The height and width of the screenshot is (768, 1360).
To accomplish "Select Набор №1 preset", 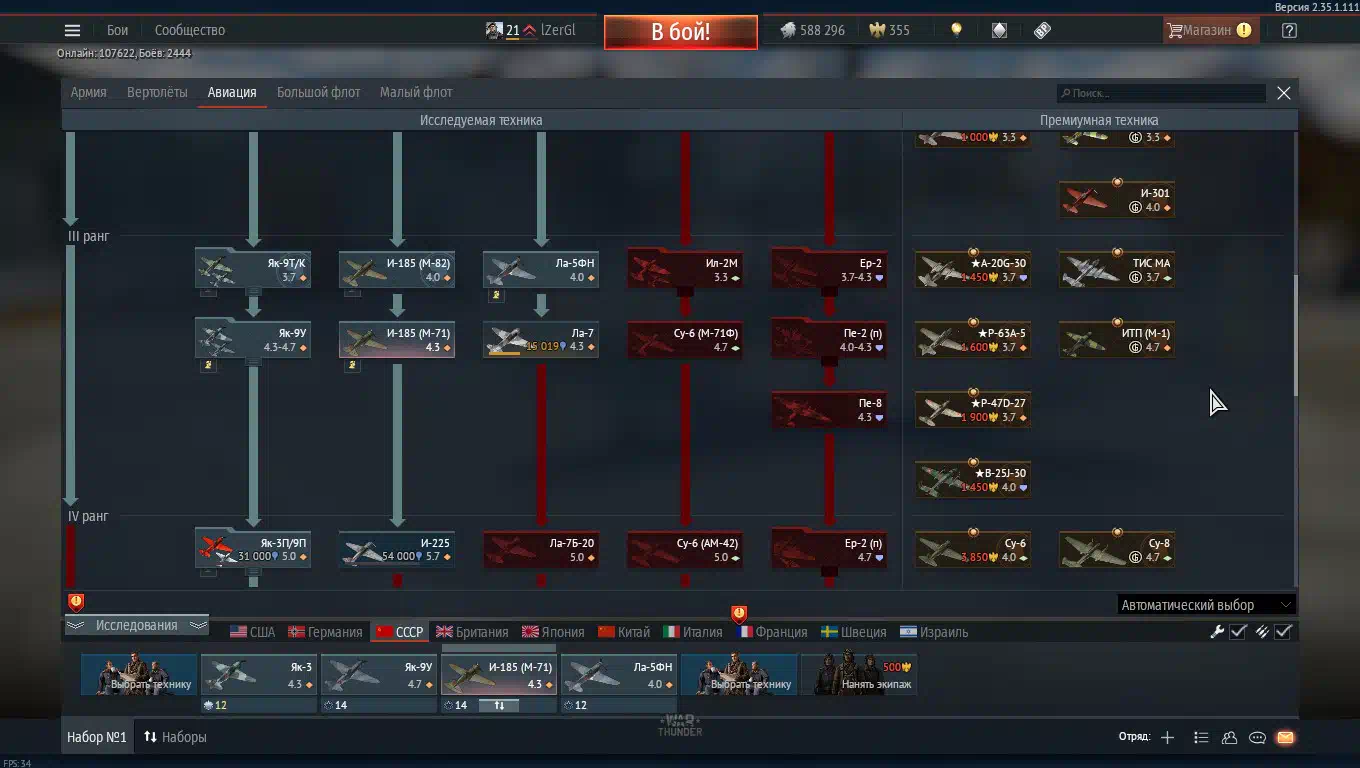I will [97, 737].
